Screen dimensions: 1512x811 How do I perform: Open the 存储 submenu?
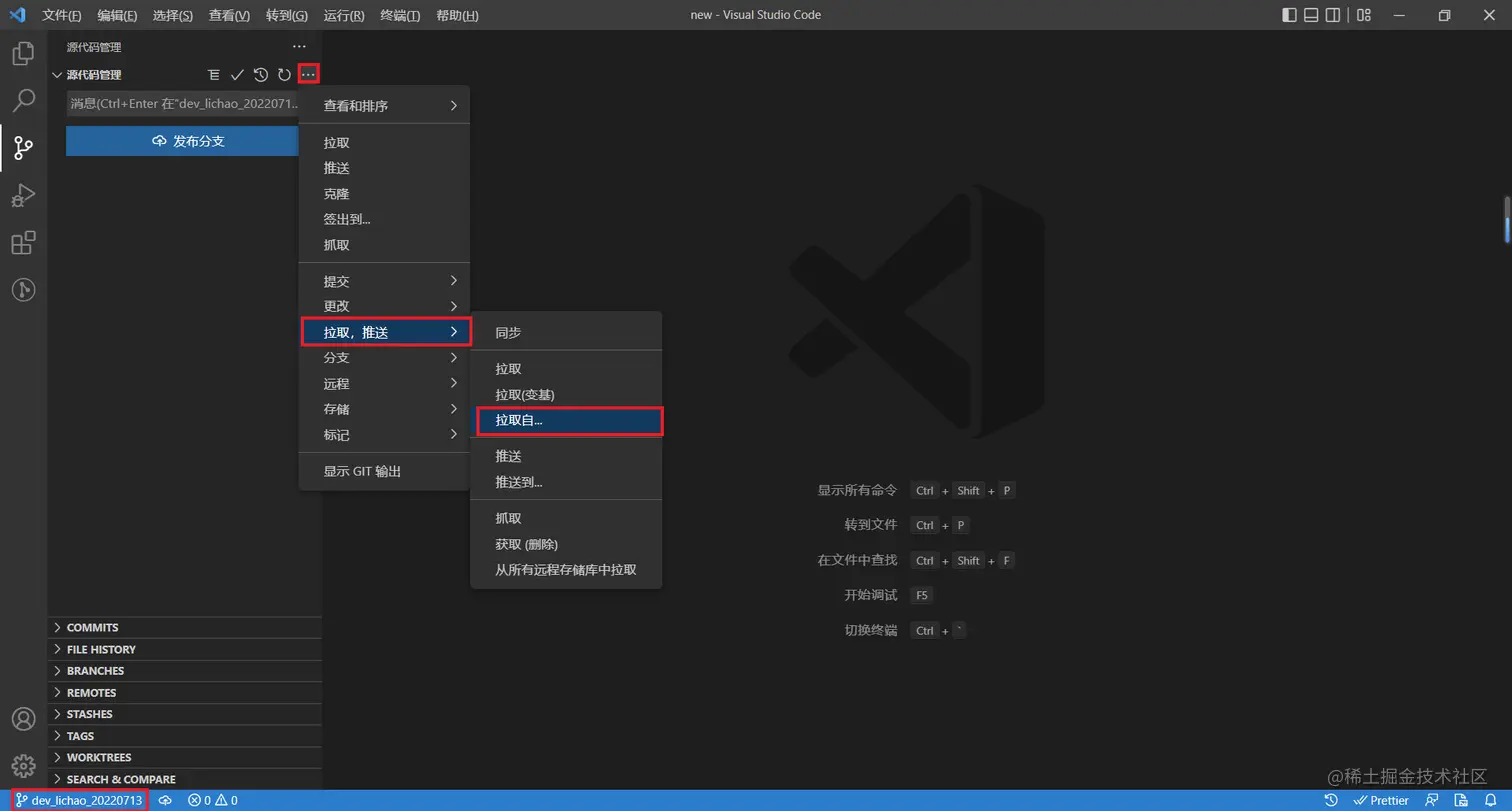click(385, 409)
